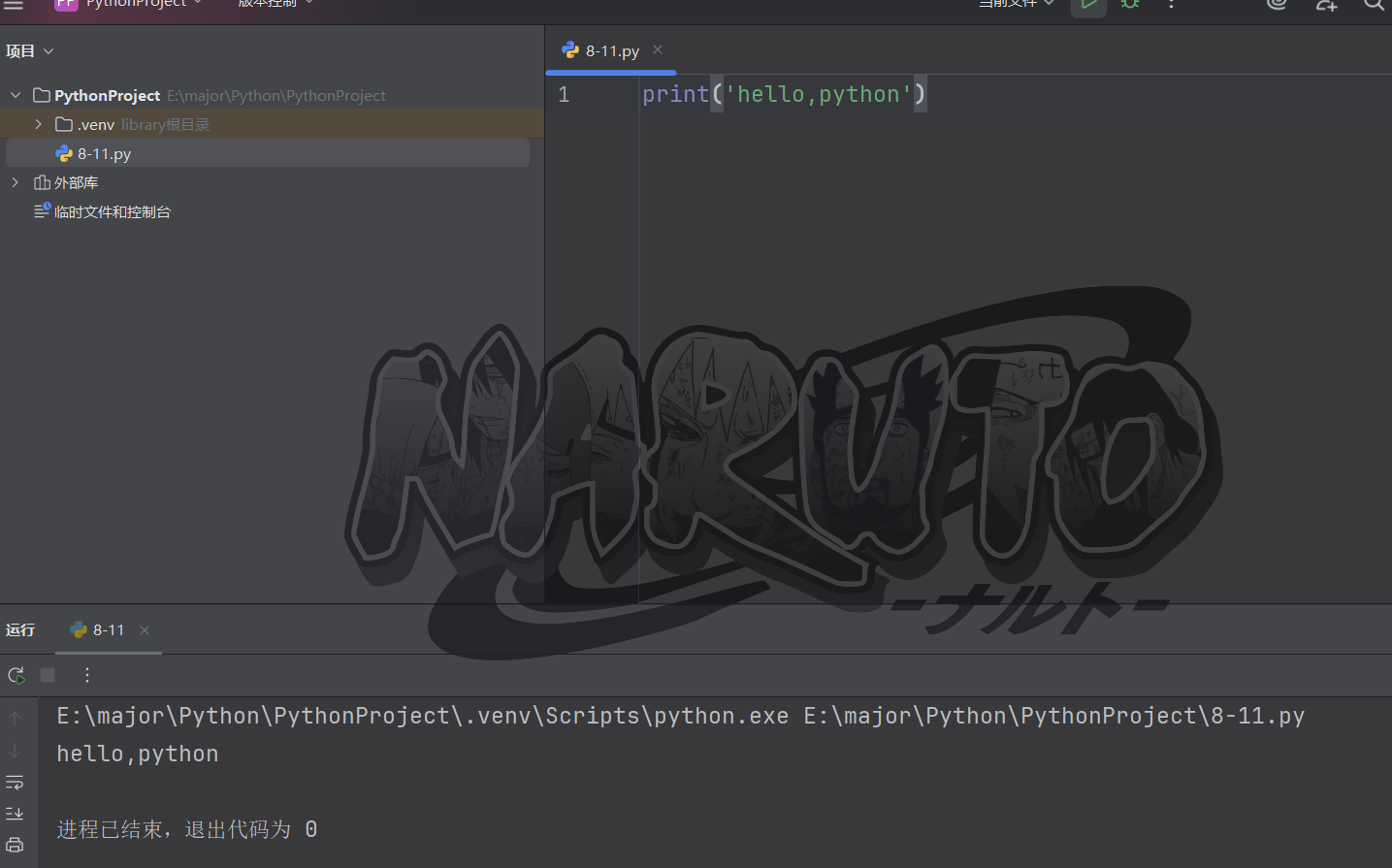This screenshot has height=868, width=1392.
Task: Open the Run toolbar more options menu
Action: click(87, 675)
